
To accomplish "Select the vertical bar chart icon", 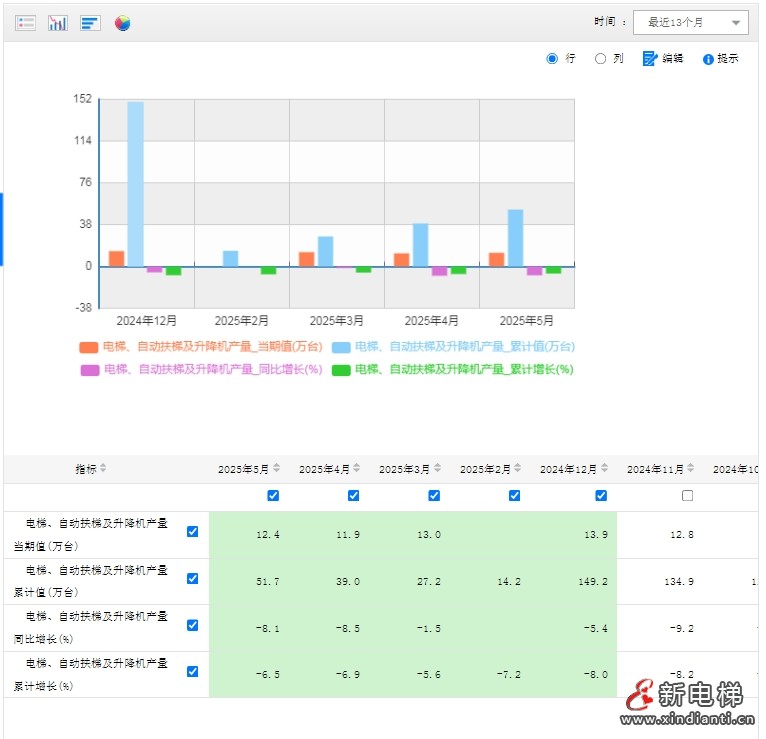I will click(58, 22).
